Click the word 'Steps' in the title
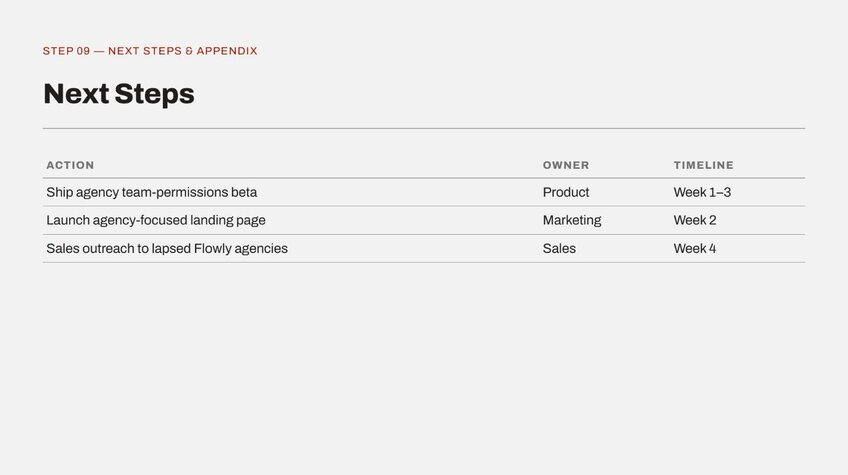Viewport: 848px width, 475px height. pyautogui.click(x=154, y=94)
